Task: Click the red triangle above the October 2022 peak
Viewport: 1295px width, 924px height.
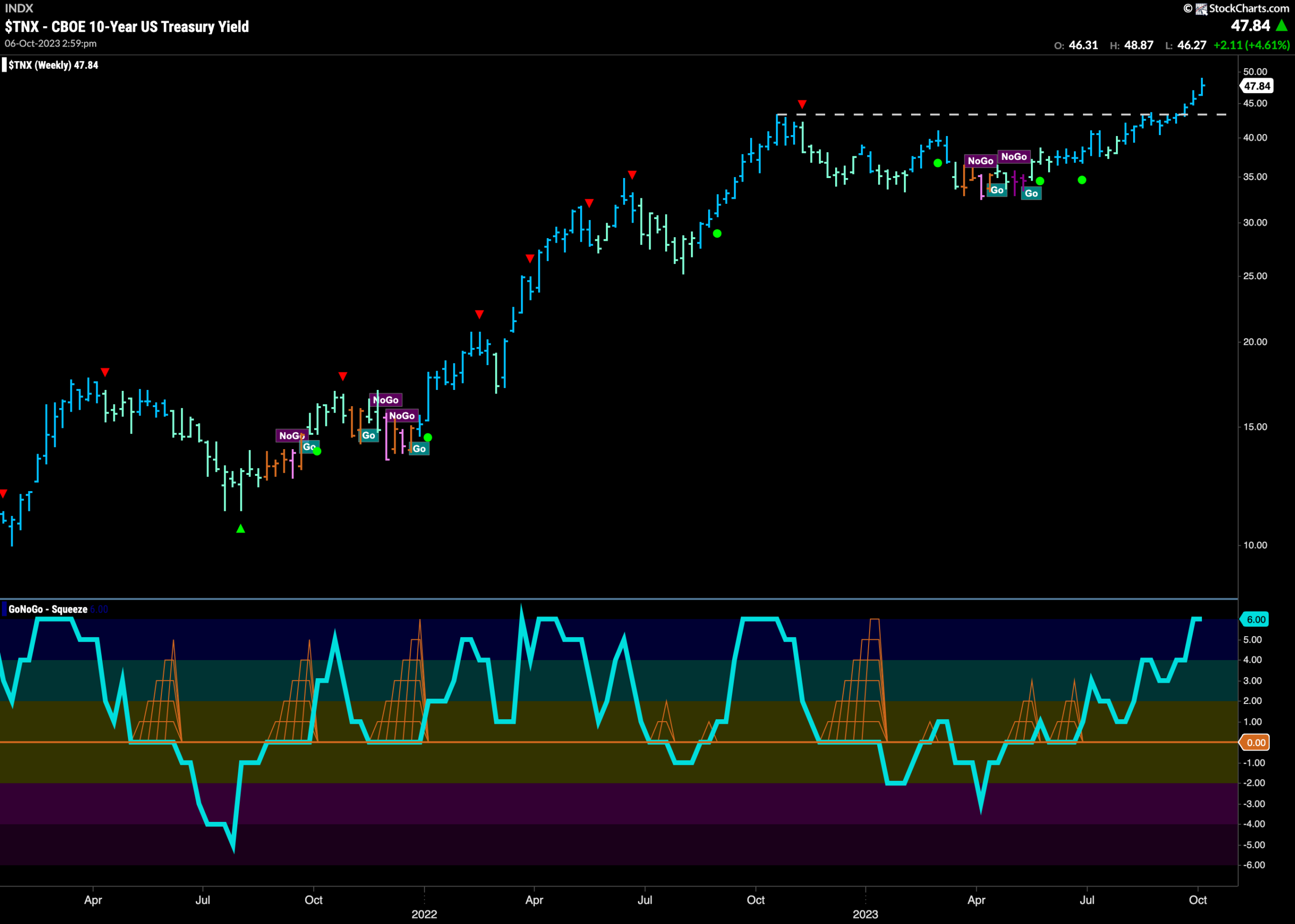Action: pyautogui.click(x=802, y=104)
